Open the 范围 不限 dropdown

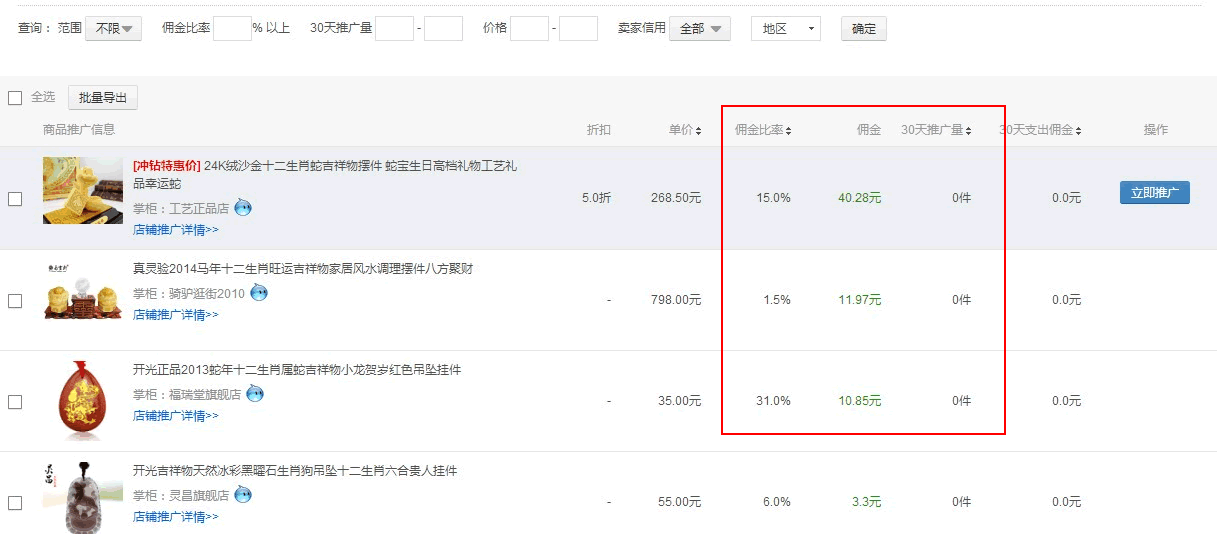(x=113, y=29)
